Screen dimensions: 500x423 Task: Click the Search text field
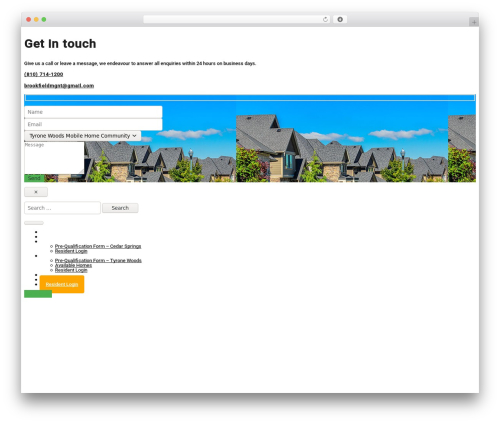tap(62, 208)
